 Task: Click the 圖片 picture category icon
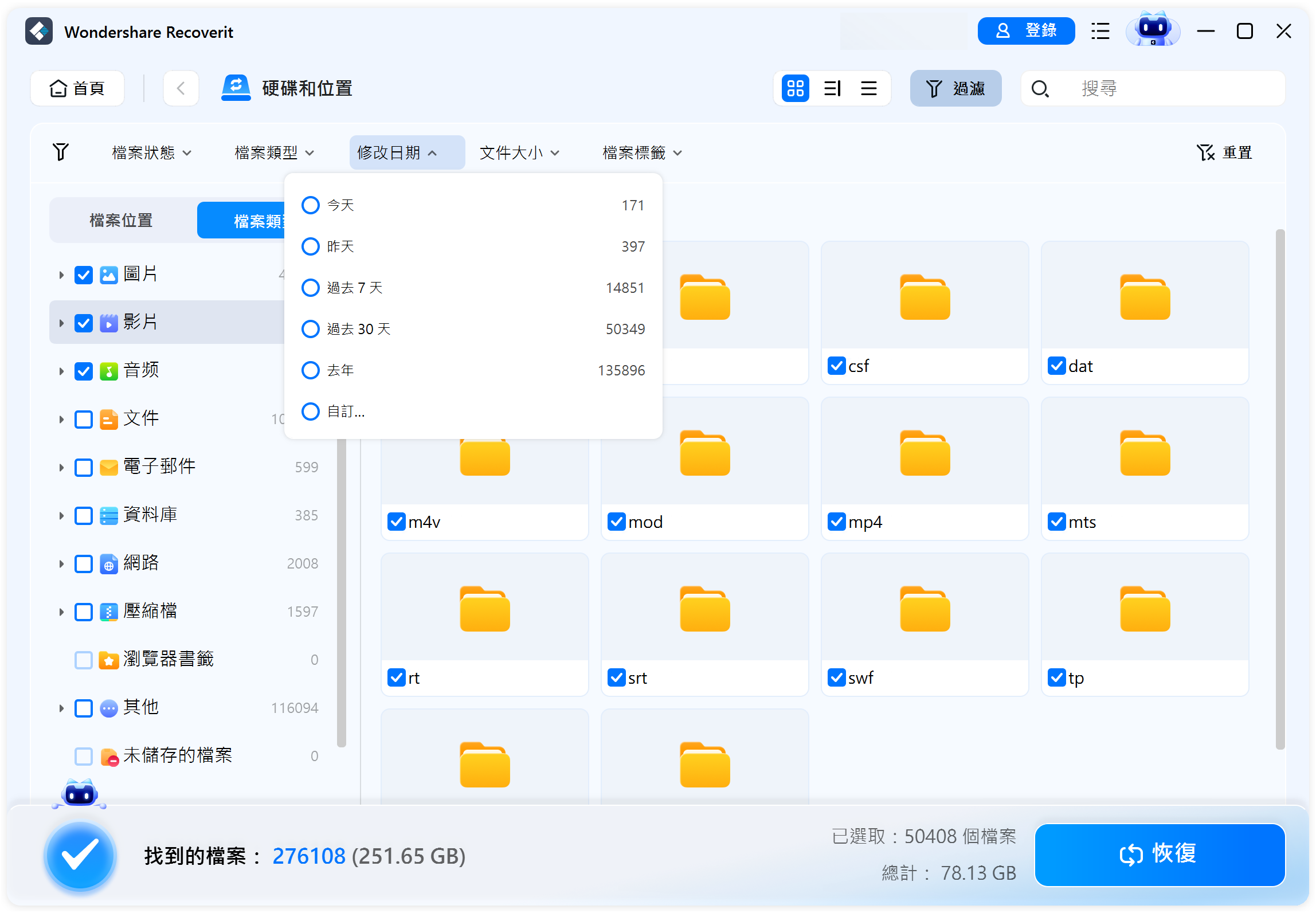(x=109, y=275)
